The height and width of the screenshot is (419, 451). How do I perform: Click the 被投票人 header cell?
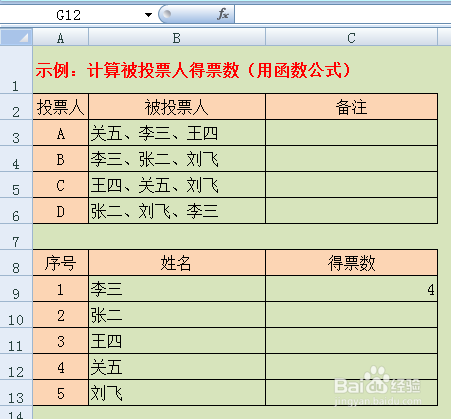[177, 107]
